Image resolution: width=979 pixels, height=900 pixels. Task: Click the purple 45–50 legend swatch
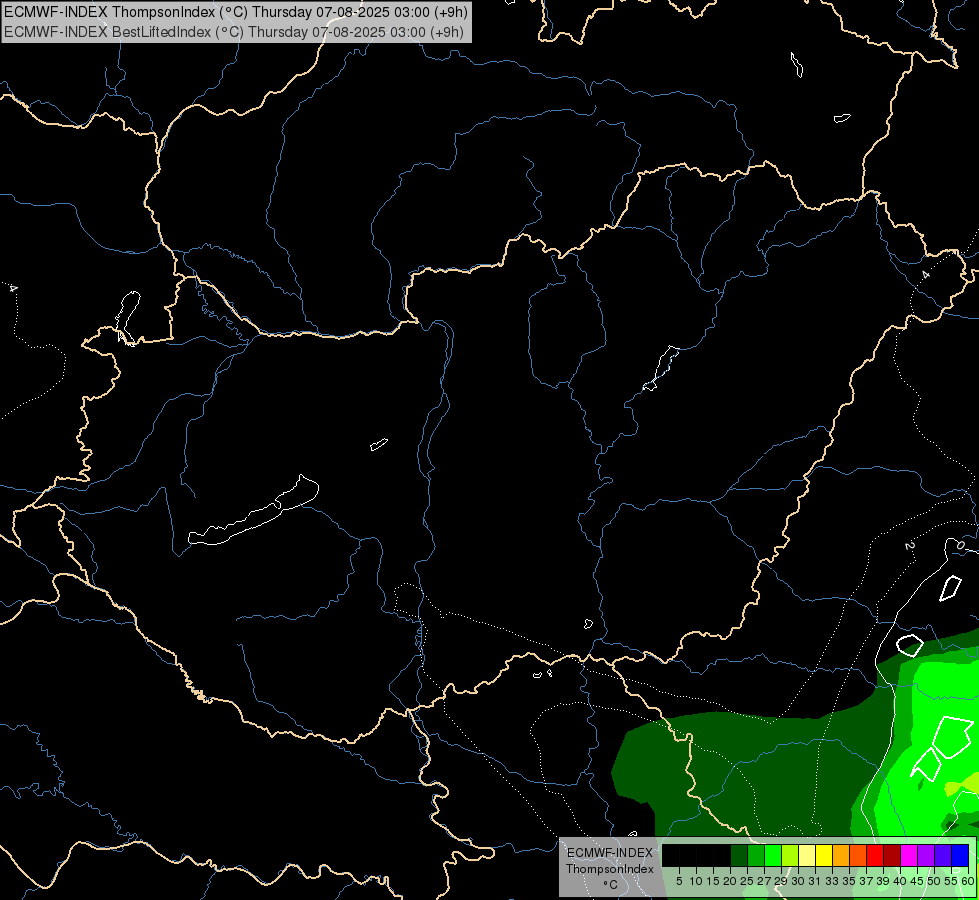[926, 855]
